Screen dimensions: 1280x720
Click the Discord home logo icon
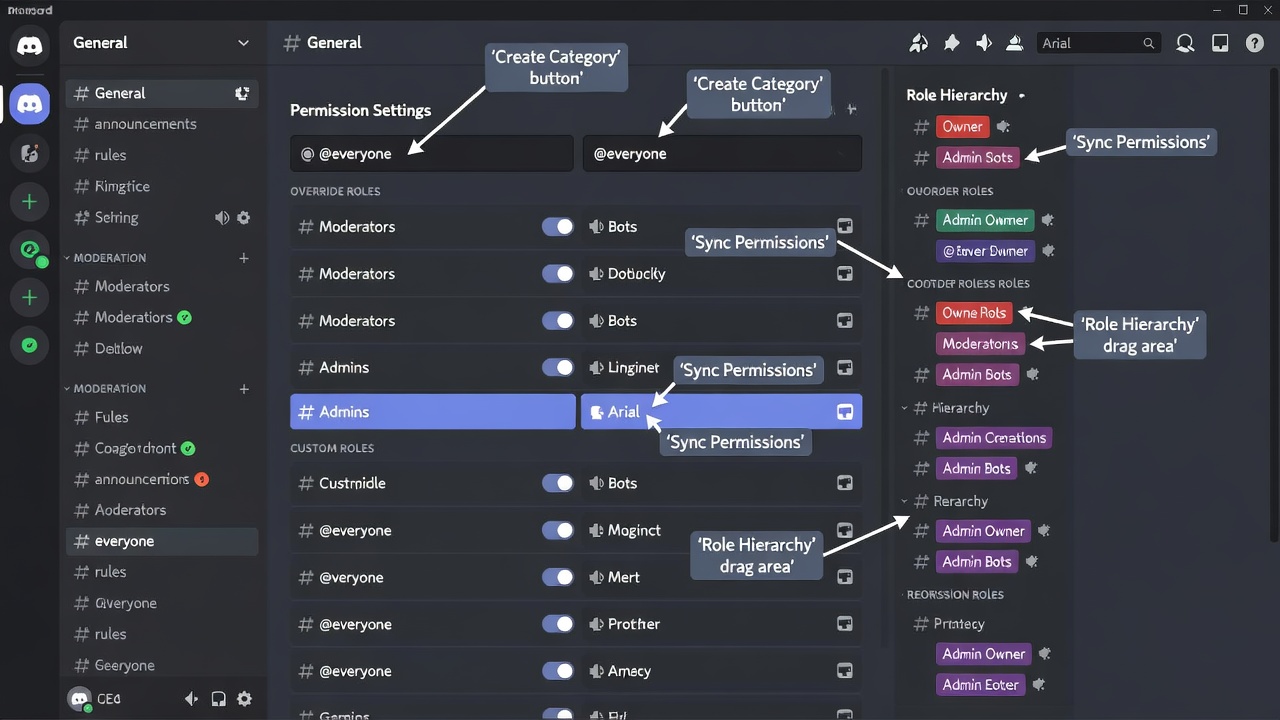29,45
